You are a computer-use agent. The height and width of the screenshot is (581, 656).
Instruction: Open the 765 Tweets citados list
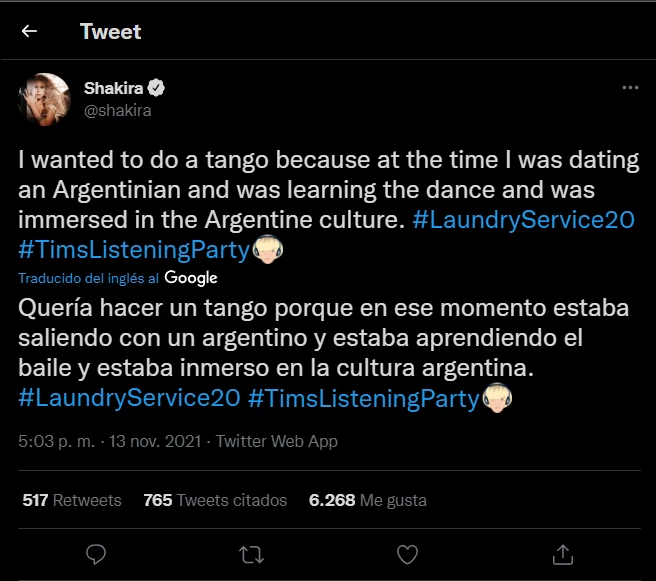[x=215, y=500]
